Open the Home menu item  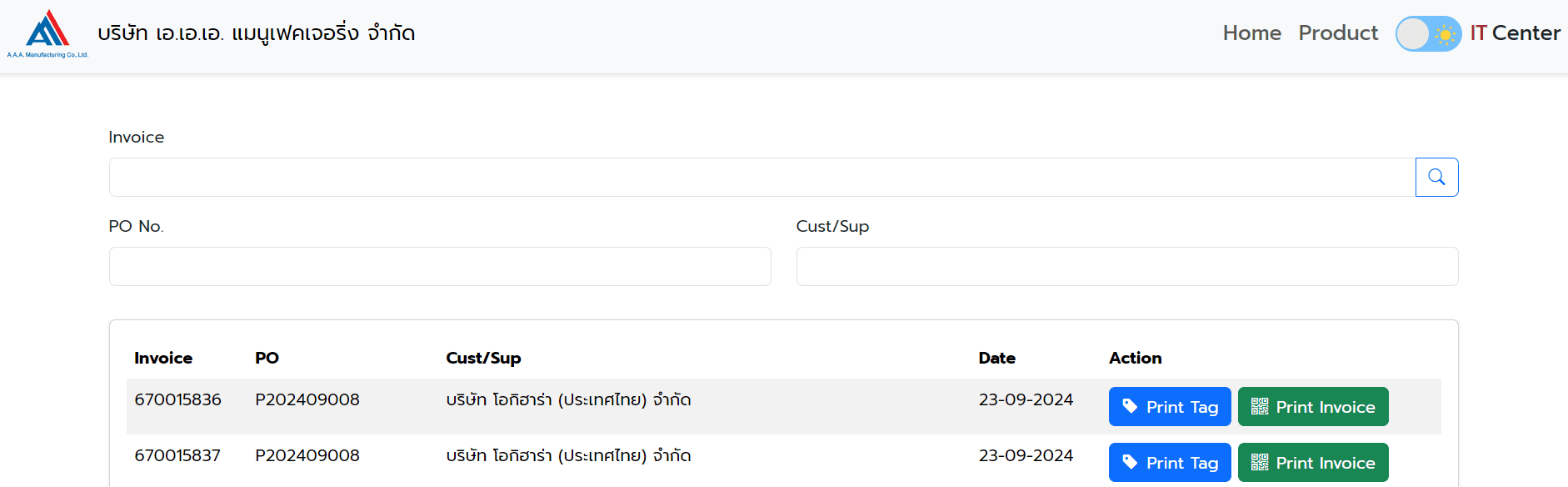pyautogui.click(x=1251, y=33)
